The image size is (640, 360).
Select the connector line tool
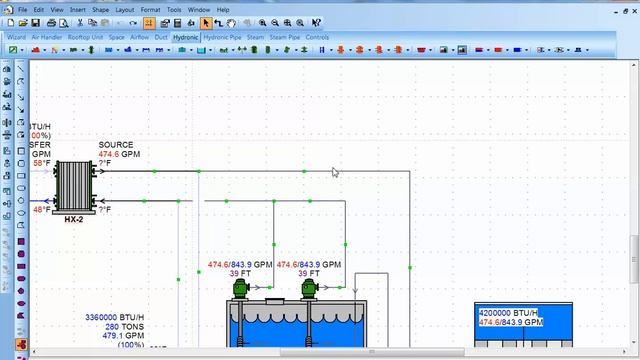[219, 23]
